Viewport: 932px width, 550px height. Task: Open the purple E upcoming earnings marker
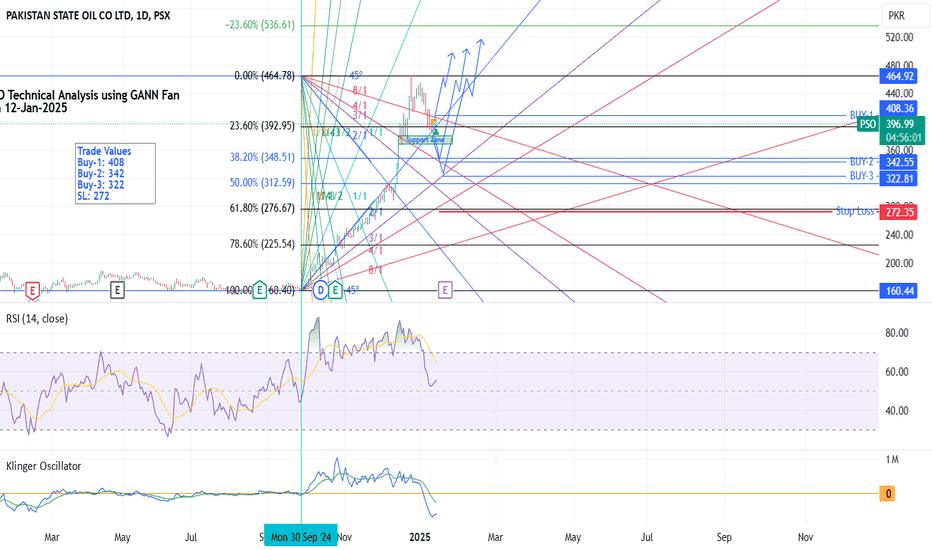445,290
